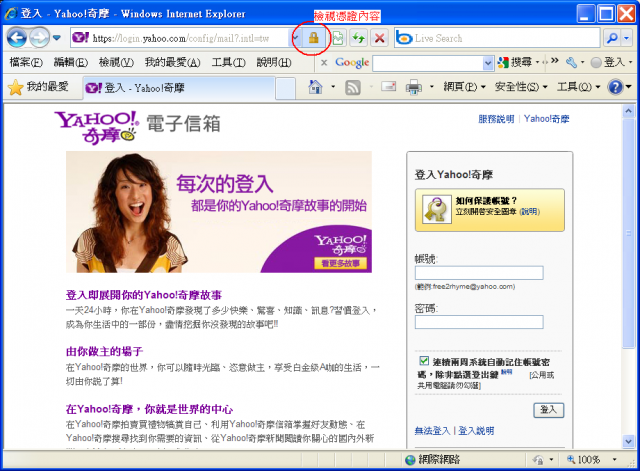Click the red Stop loading X button
The image size is (640, 471).
[x=380, y=38]
